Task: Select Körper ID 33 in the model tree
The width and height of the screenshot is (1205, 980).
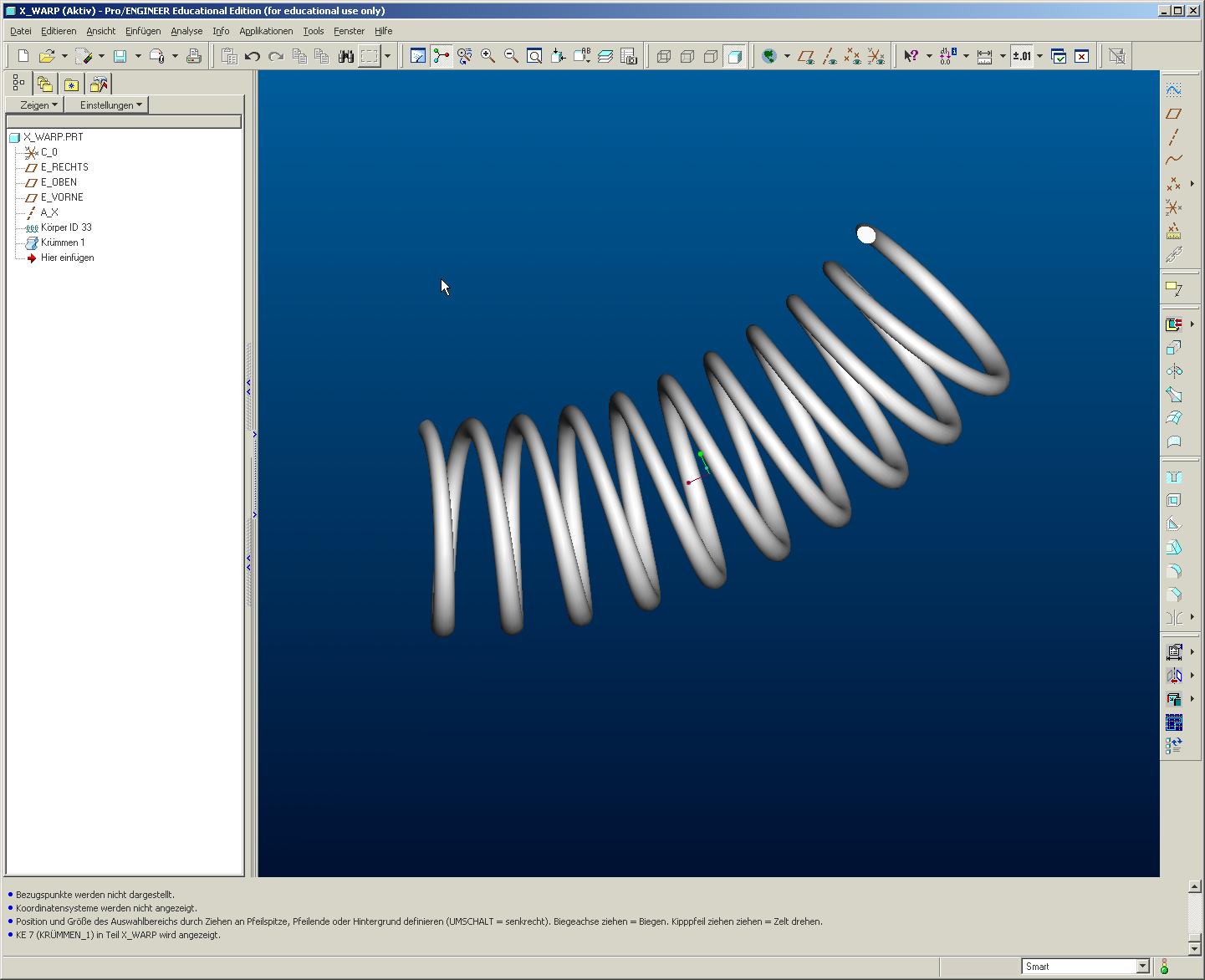Action: [66, 227]
